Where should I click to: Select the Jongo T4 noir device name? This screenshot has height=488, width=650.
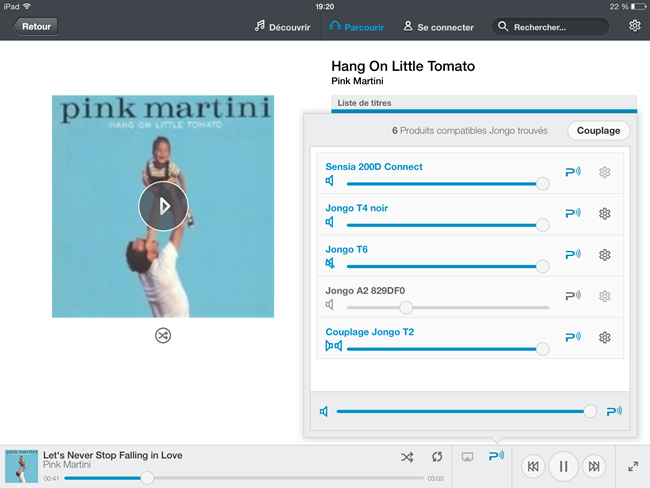click(x=357, y=208)
